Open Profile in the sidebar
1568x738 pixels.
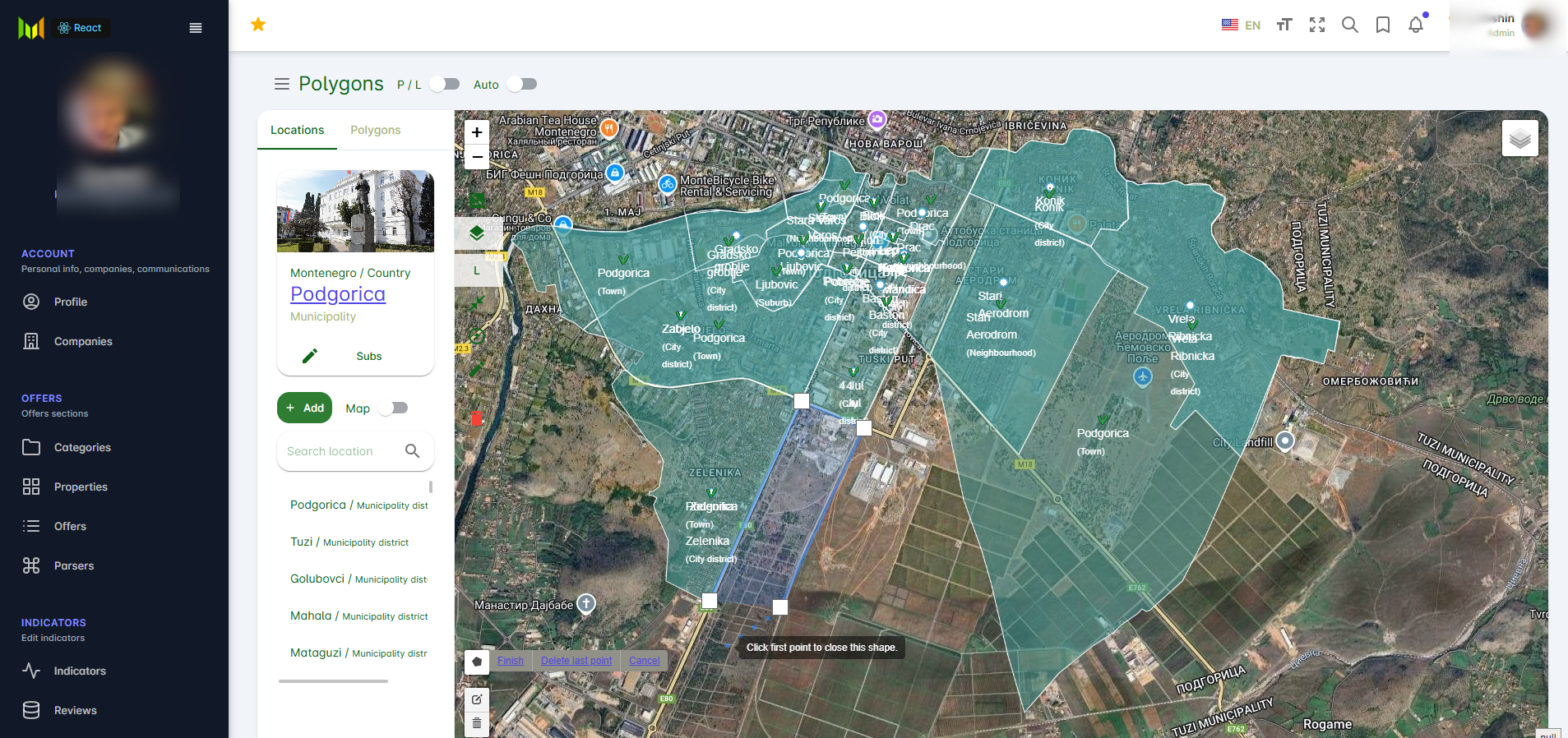coord(71,302)
